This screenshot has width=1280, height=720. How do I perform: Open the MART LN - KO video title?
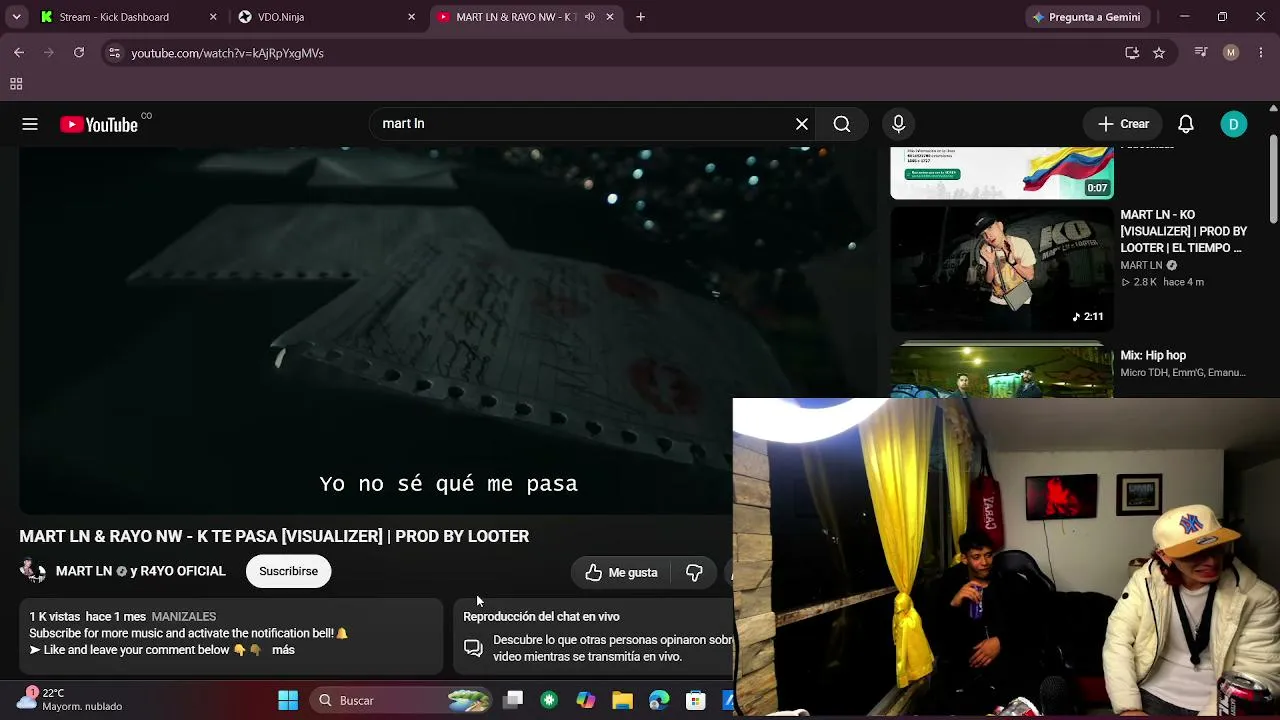click(1184, 231)
